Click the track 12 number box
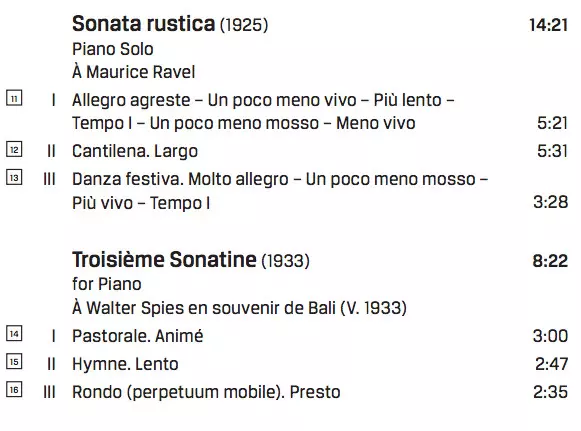This screenshot has height=431, width=581. 14,150
